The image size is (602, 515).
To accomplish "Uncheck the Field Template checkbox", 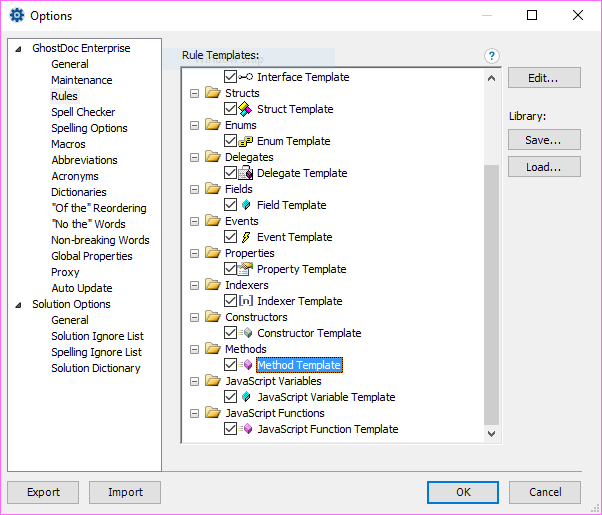I will [231, 205].
